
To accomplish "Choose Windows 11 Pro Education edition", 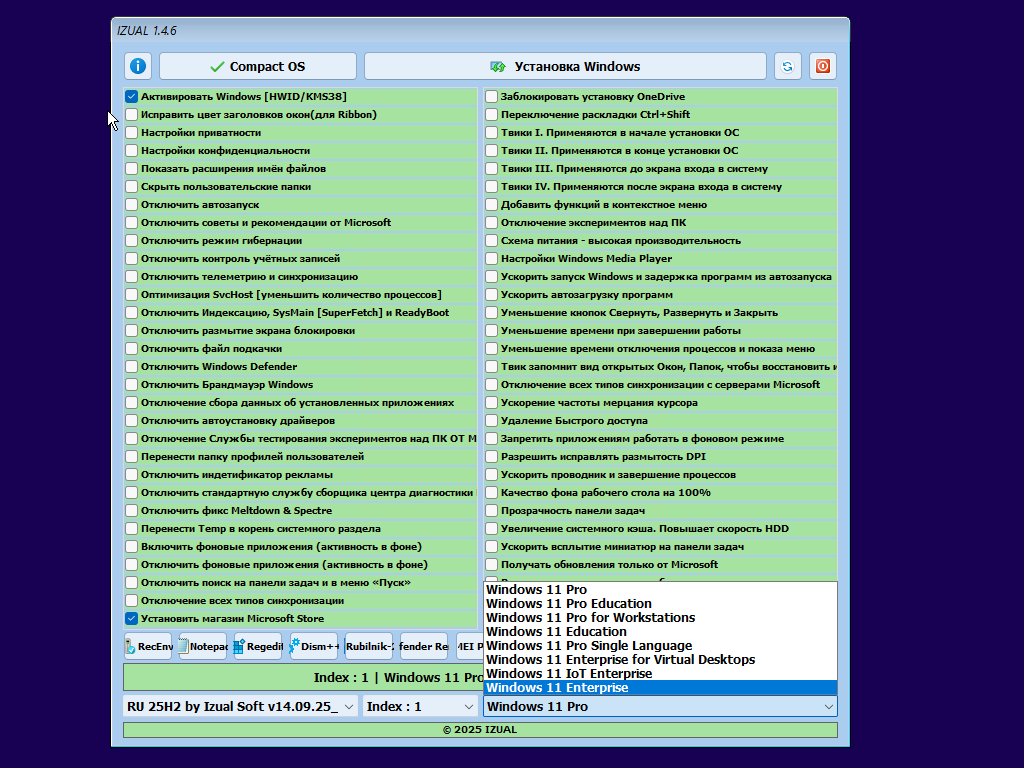I will point(660,603).
